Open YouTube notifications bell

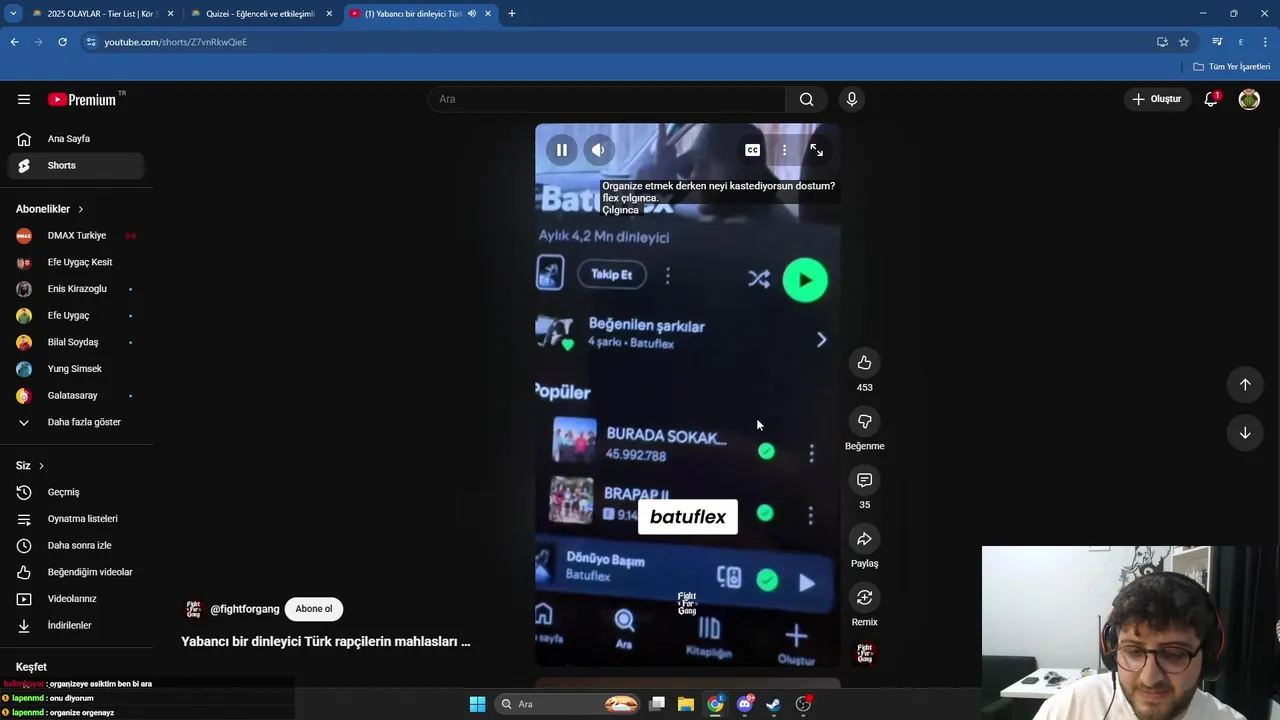tap(1211, 99)
